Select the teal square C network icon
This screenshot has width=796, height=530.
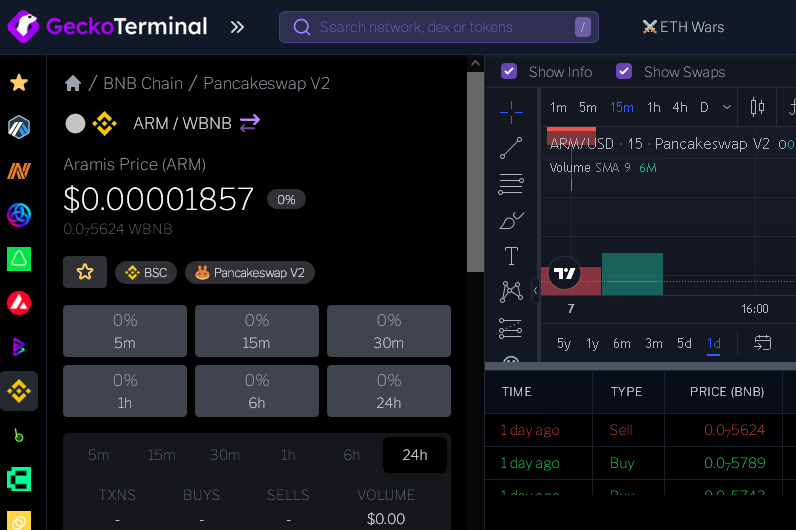pyautogui.click(x=19, y=479)
